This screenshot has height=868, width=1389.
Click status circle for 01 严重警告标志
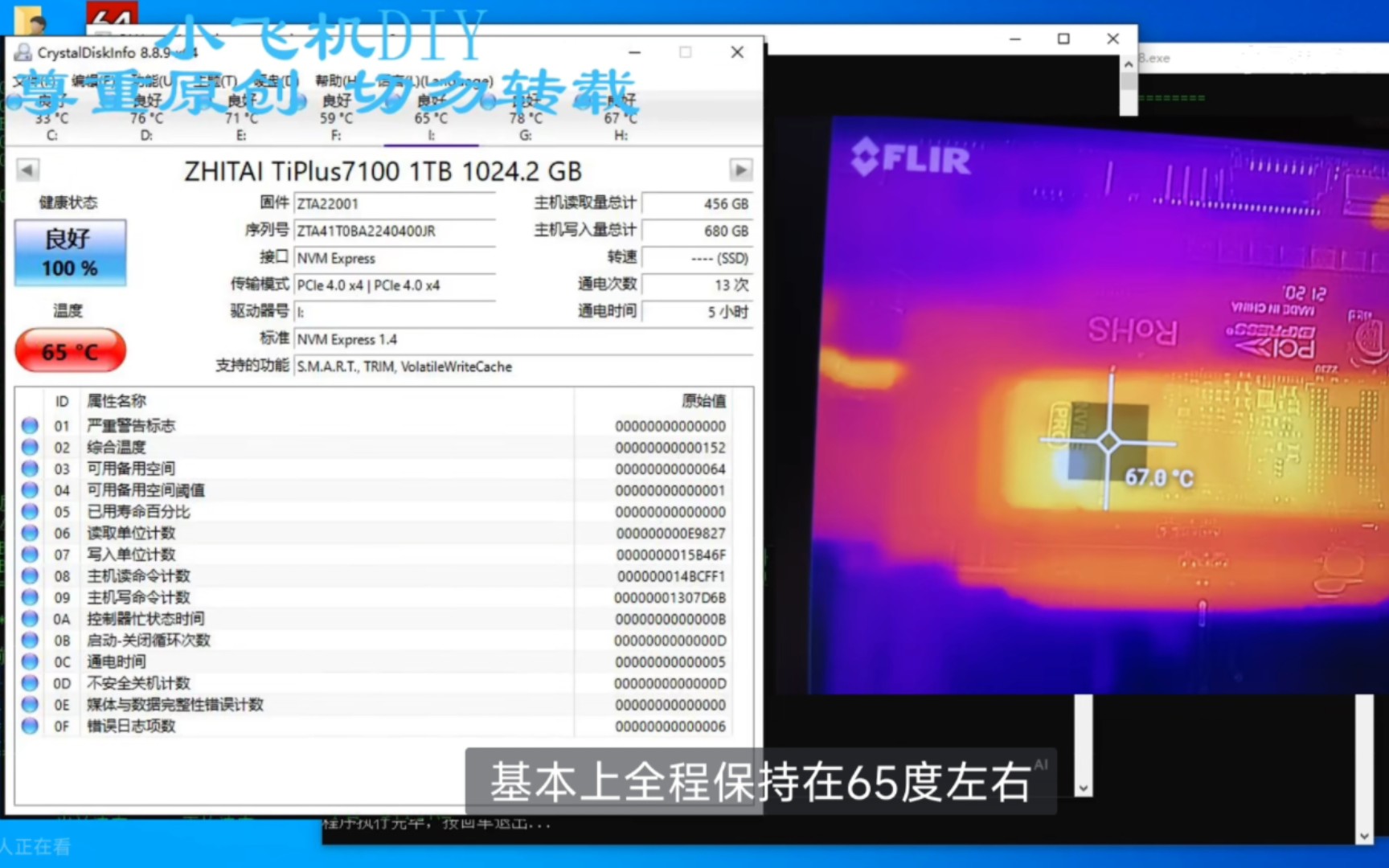click(30, 425)
